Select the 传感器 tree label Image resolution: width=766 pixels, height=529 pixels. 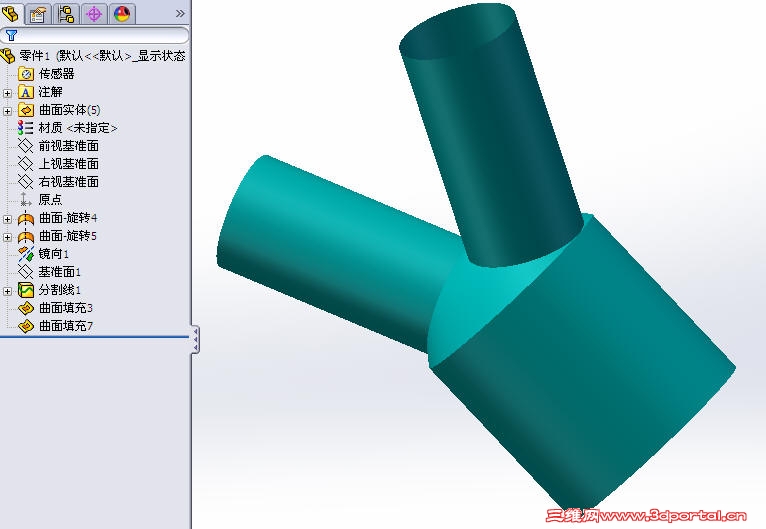57,74
